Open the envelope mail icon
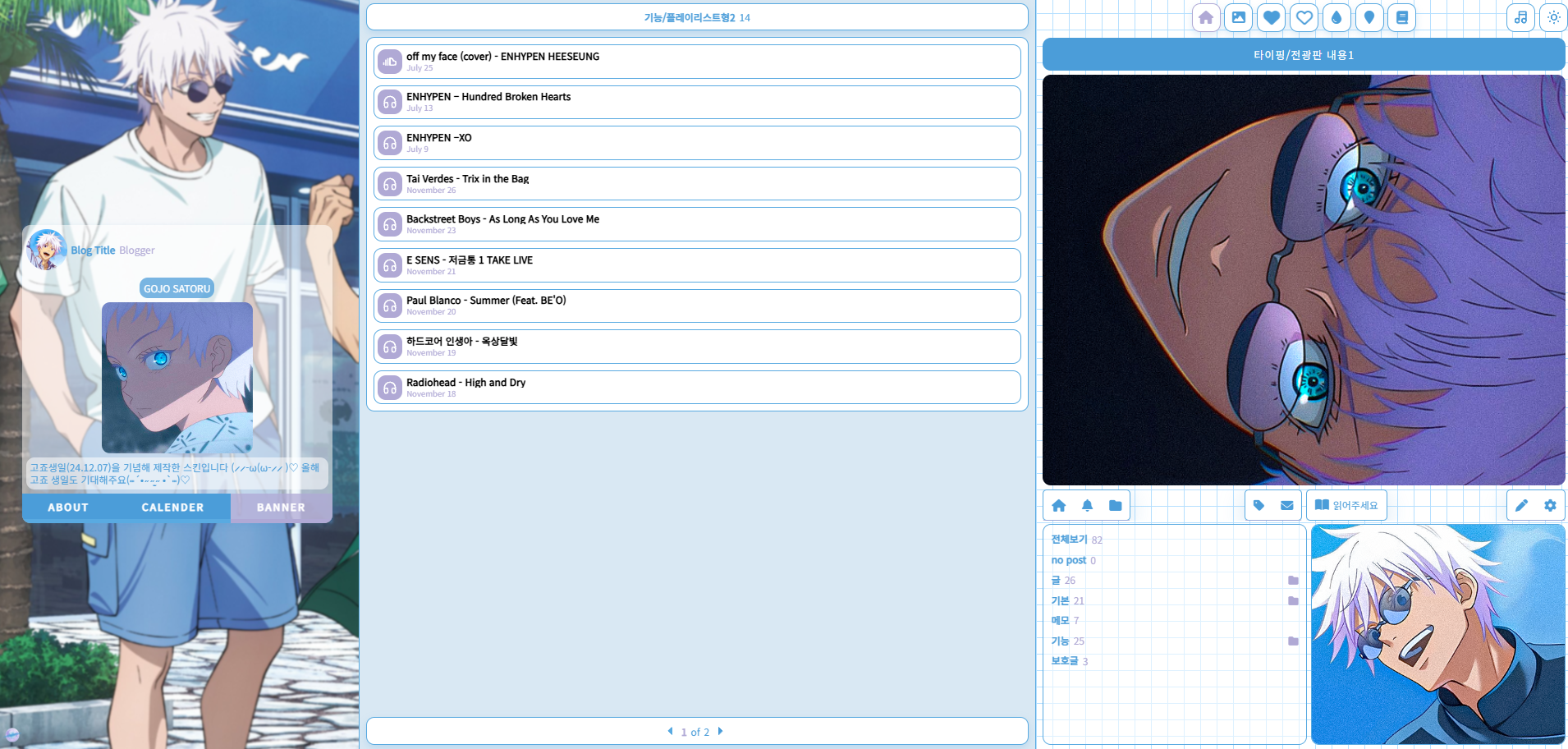The height and width of the screenshot is (749, 1568). (1286, 506)
